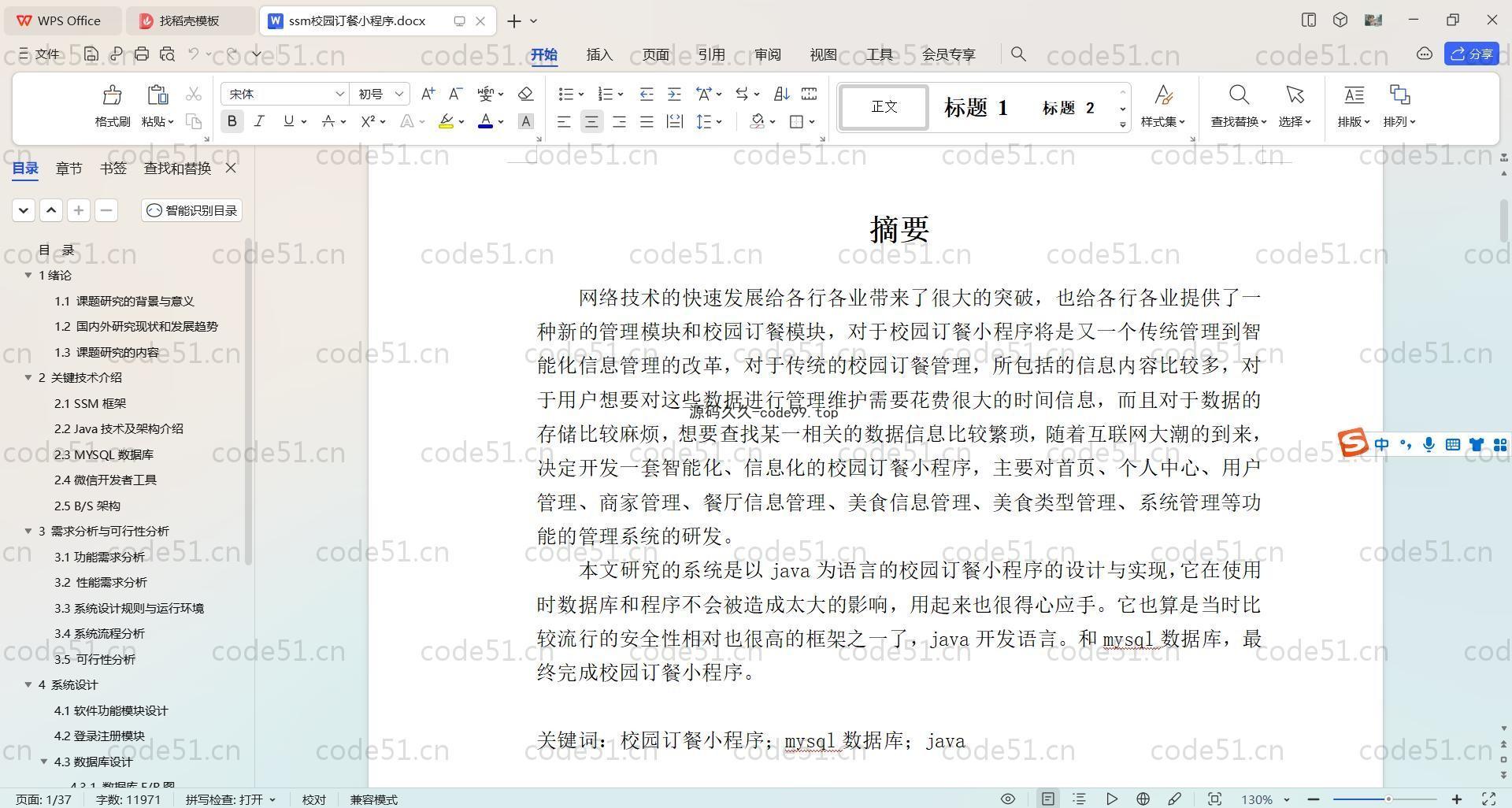Screen dimensions: 1512x808
Task: Click the microphone icon on IME bar
Action: 1429,445
